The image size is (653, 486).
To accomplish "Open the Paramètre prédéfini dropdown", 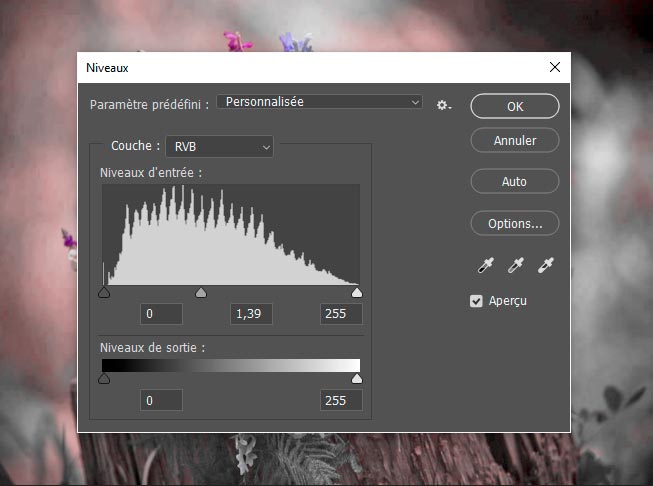I will [320, 102].
